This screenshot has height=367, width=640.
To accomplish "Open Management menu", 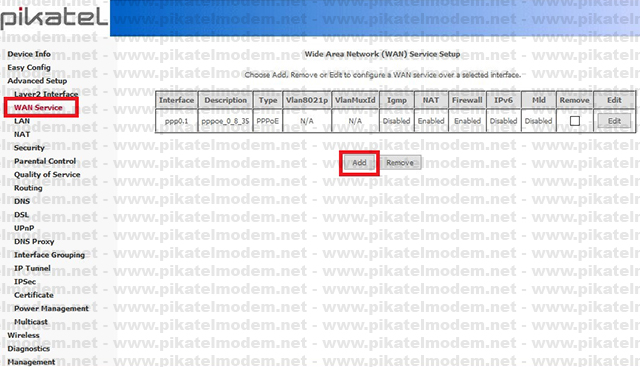I will point(31,362).
